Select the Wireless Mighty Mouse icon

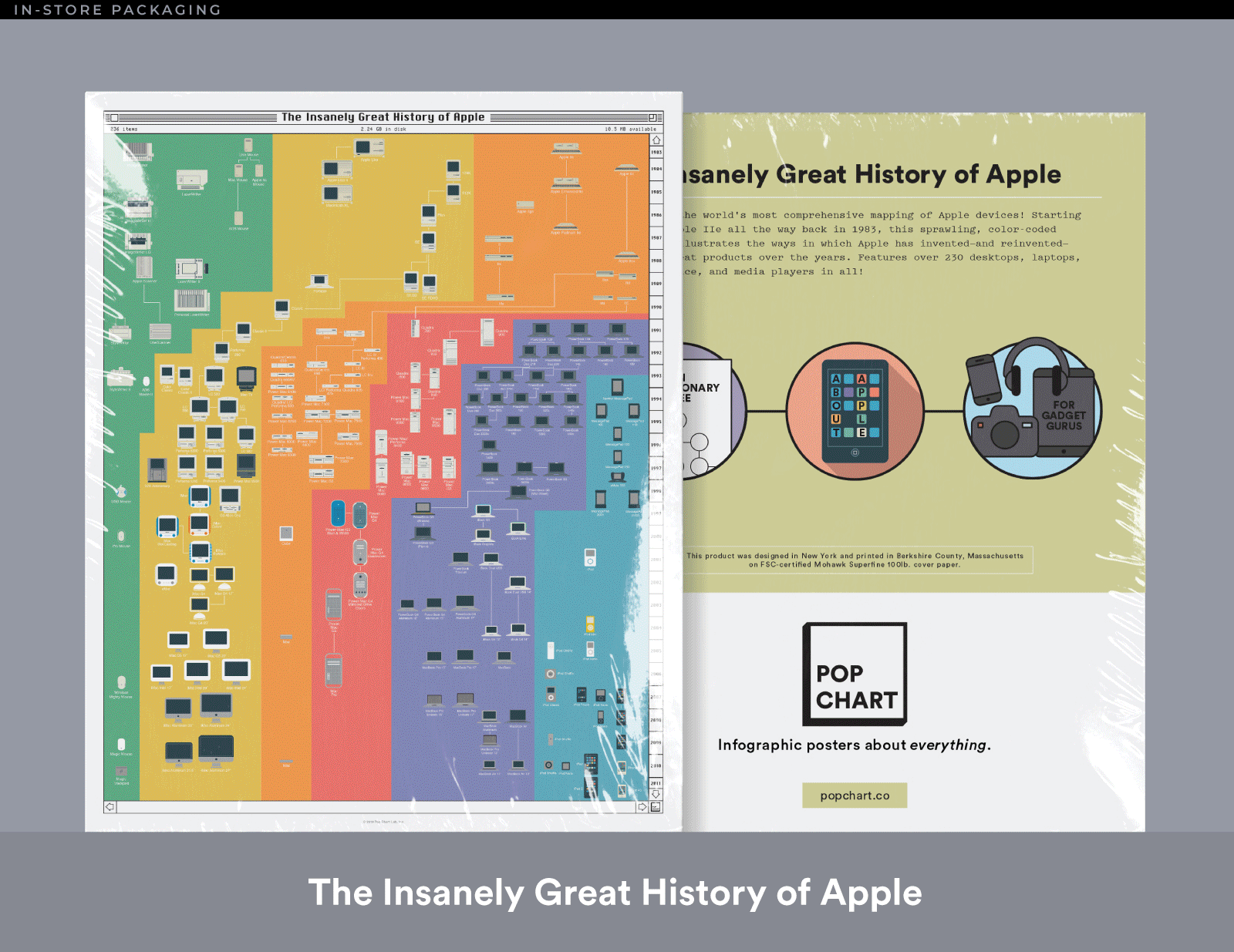[121, 682]
